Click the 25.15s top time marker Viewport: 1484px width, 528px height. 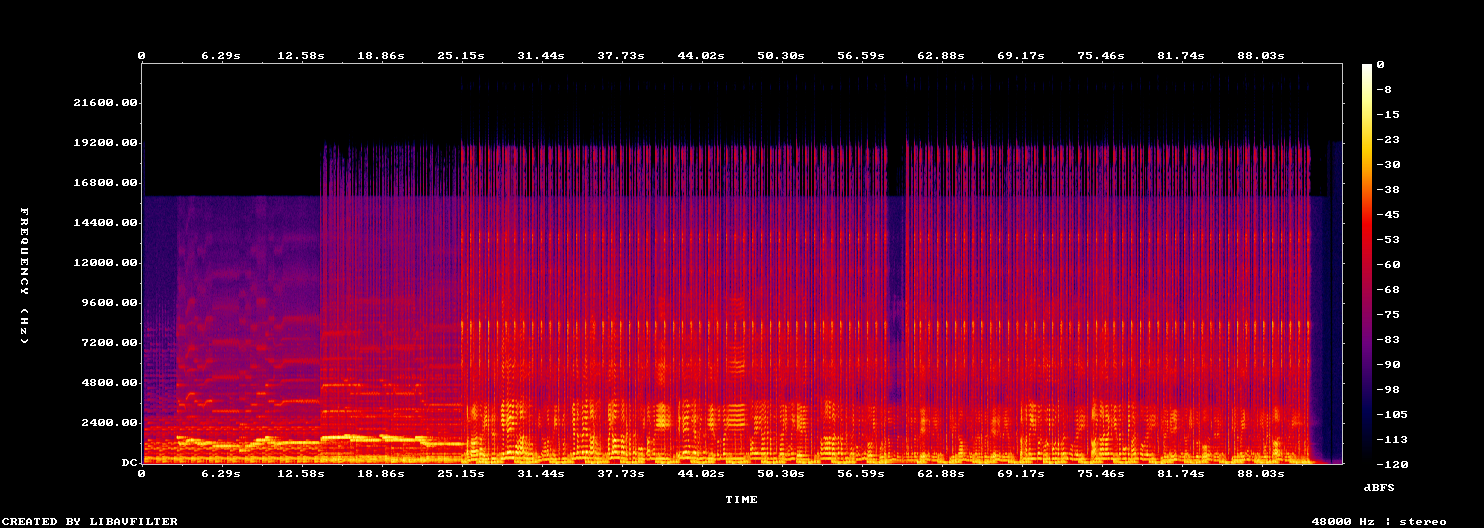point(461,56)
